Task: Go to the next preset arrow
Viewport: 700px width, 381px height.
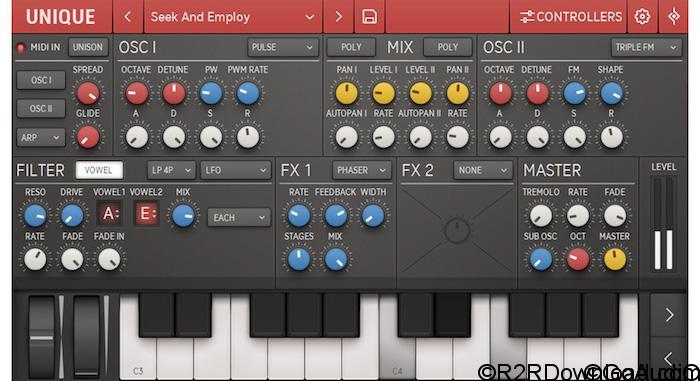Action: 338,17
